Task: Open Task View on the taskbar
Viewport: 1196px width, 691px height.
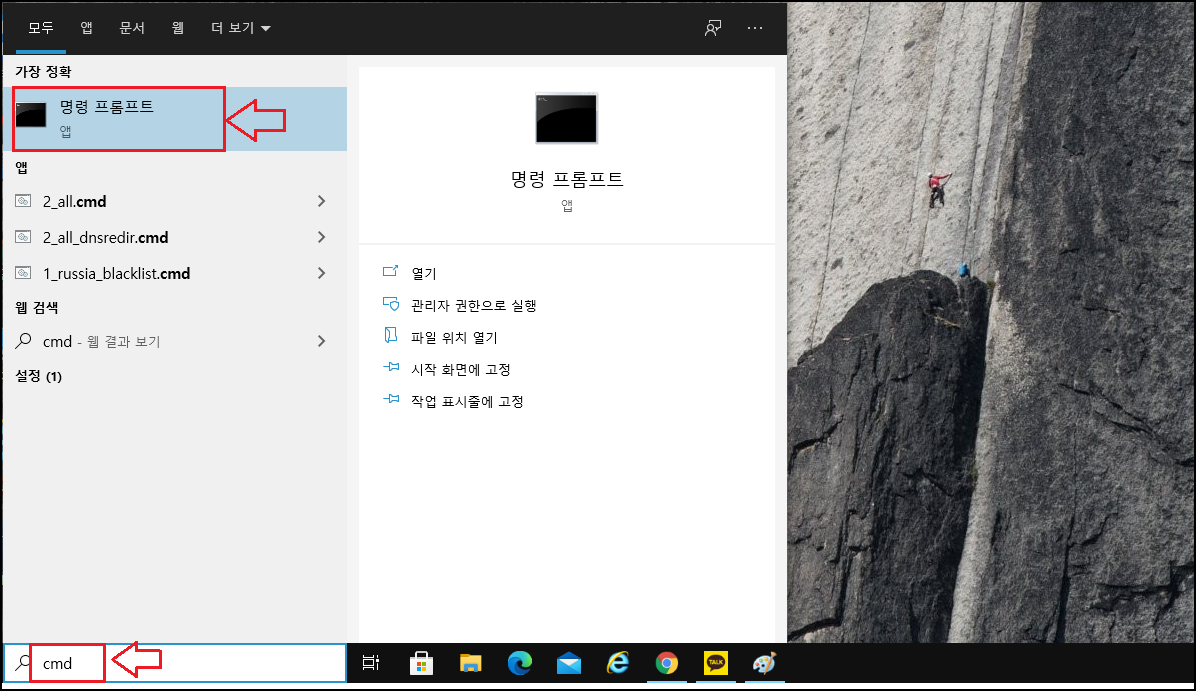Action: [x=371, y=664]
